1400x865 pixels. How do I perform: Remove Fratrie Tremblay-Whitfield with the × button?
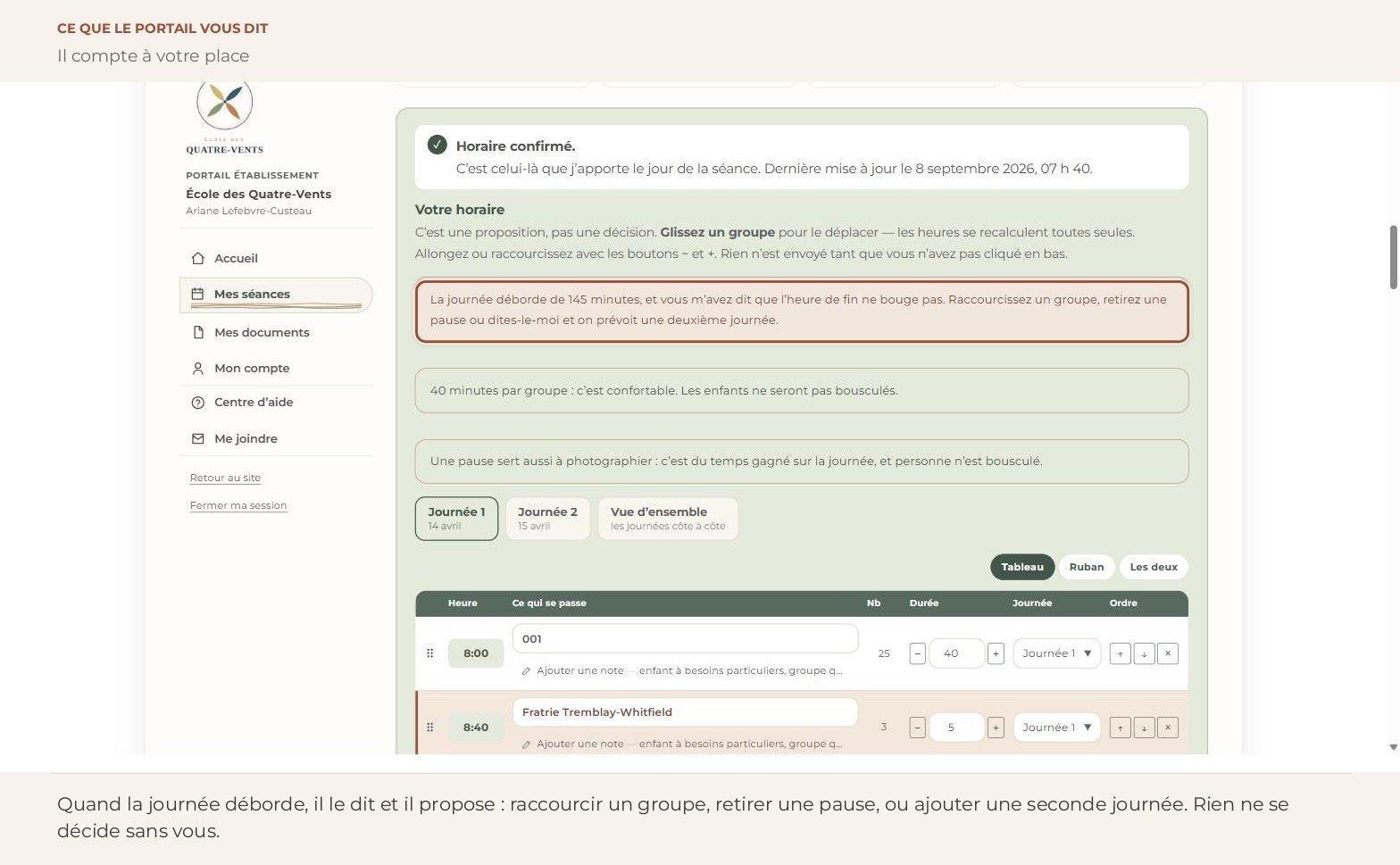1168,728
